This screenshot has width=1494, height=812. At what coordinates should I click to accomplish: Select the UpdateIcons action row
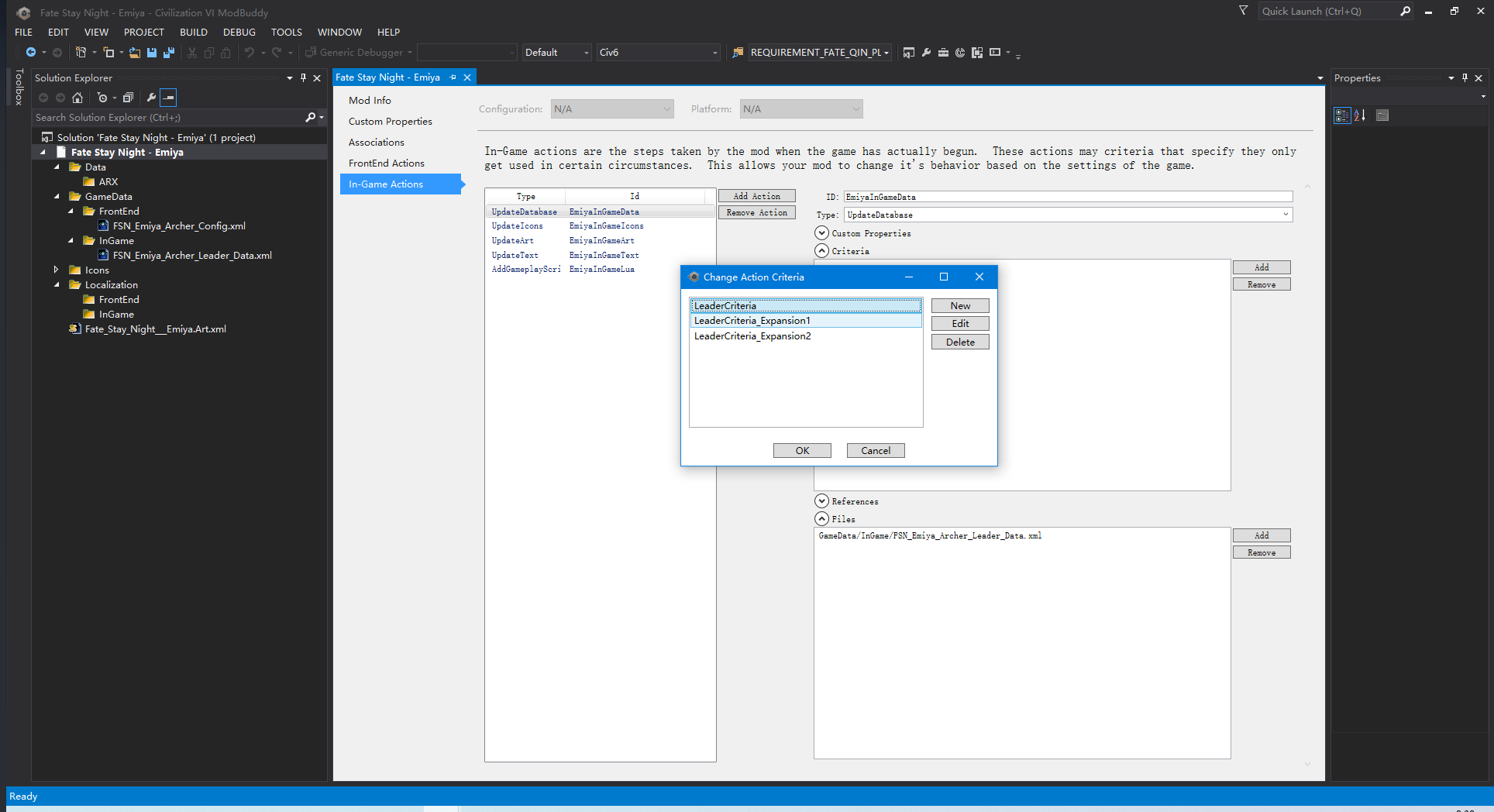[x=601, y=226]
